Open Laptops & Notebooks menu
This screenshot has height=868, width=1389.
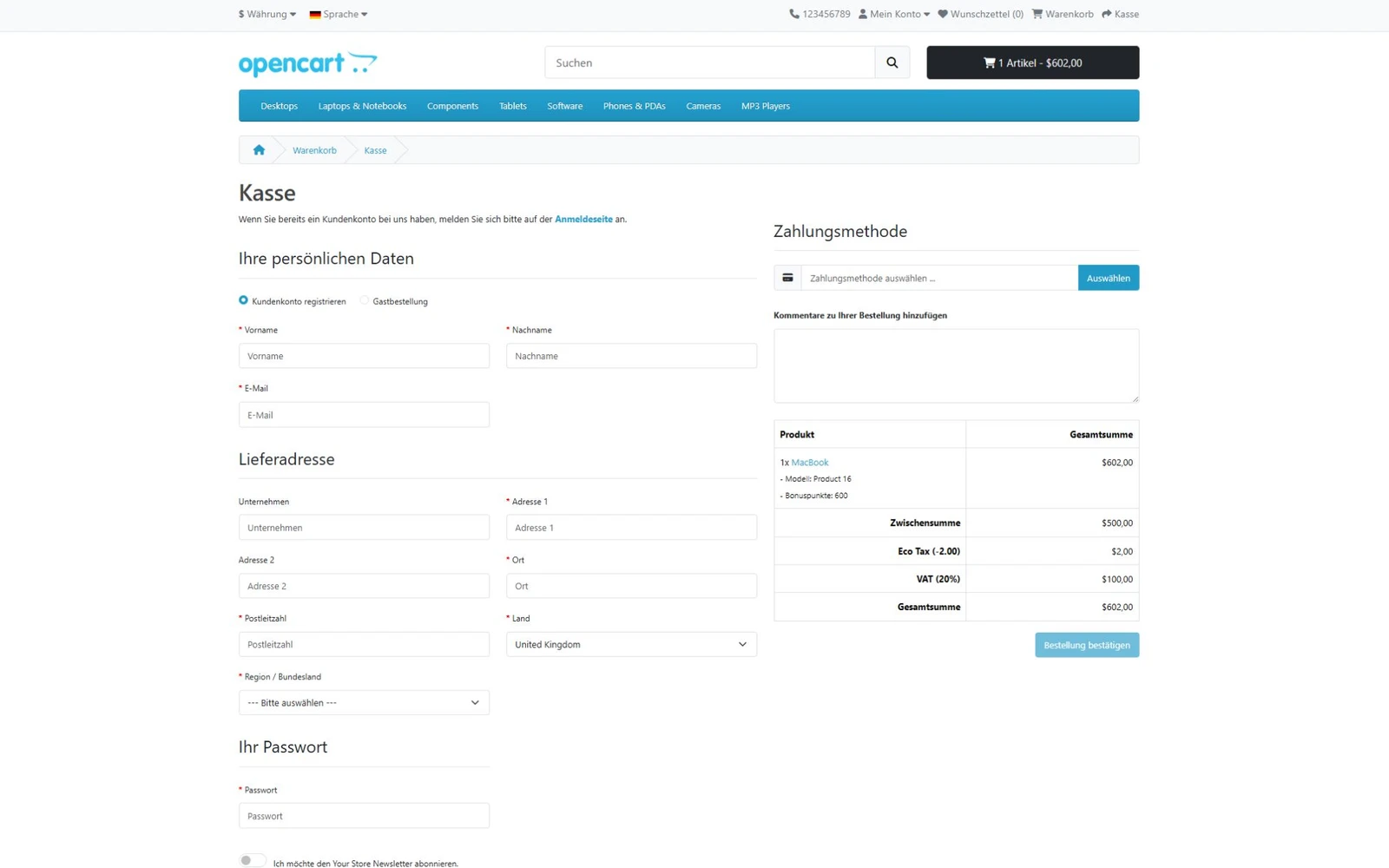coord(362,106)
